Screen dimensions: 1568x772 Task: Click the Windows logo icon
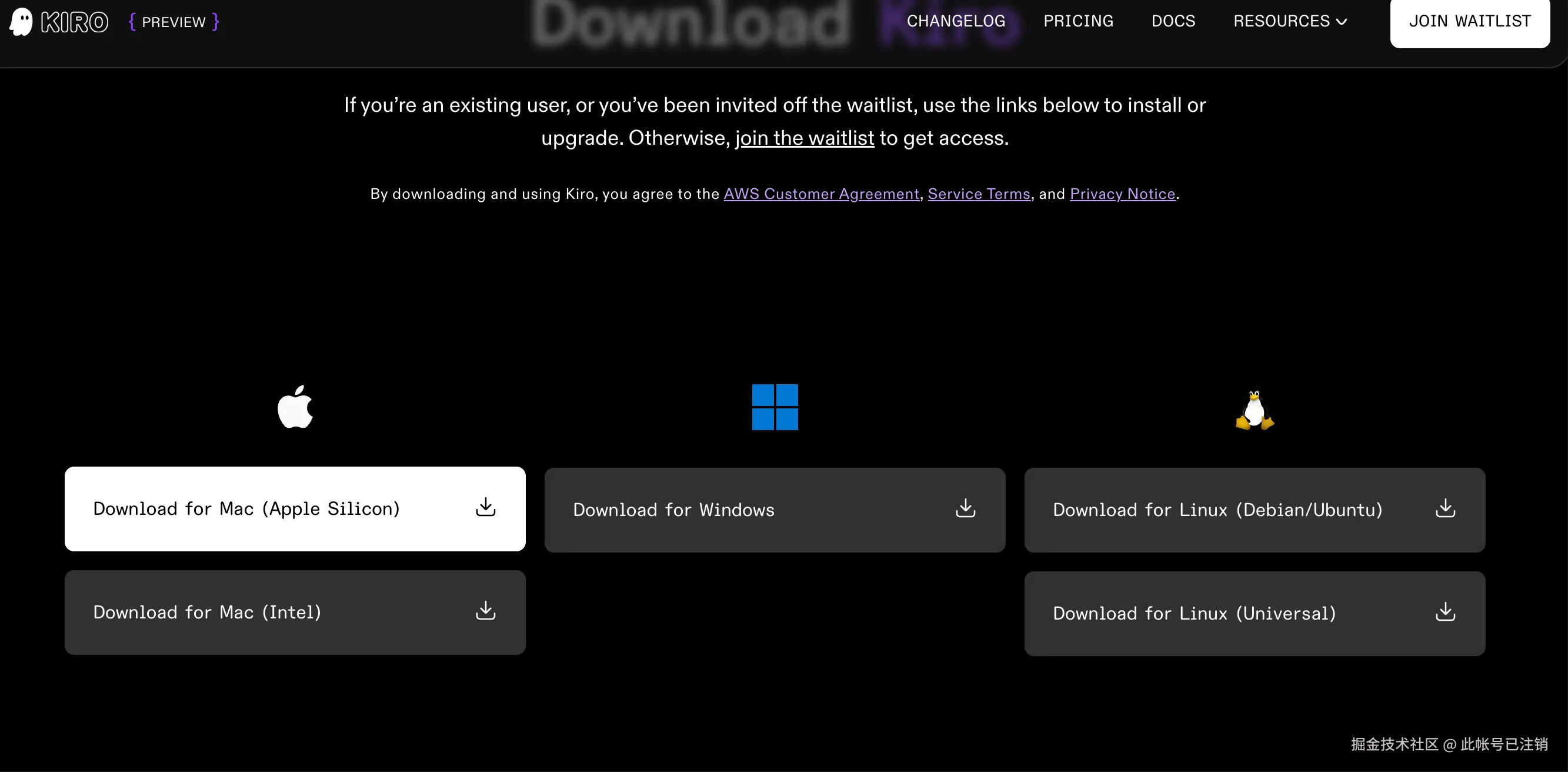[x=775, y=407]
